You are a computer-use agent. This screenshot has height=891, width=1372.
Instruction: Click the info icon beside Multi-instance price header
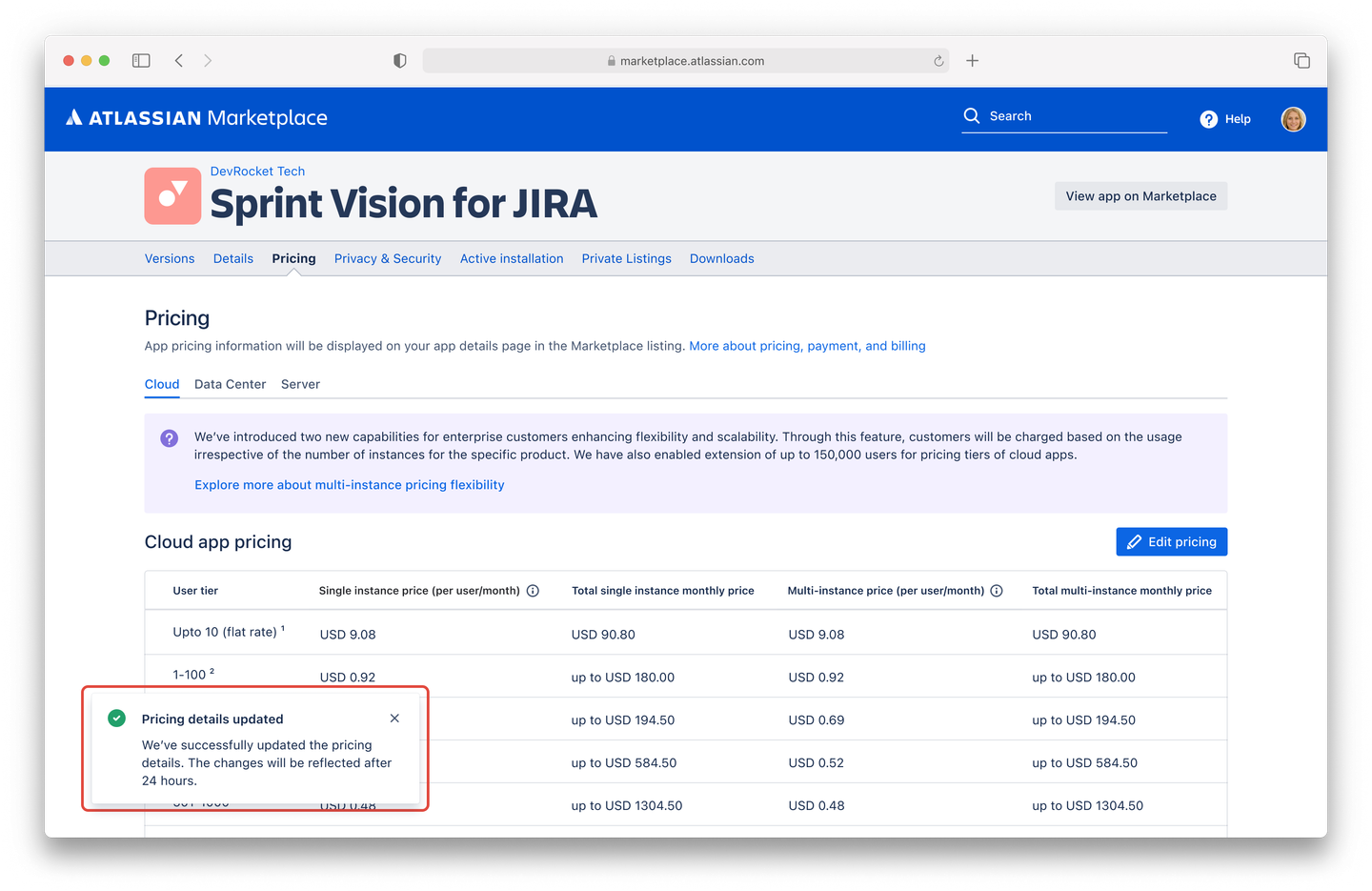point(997,590)
